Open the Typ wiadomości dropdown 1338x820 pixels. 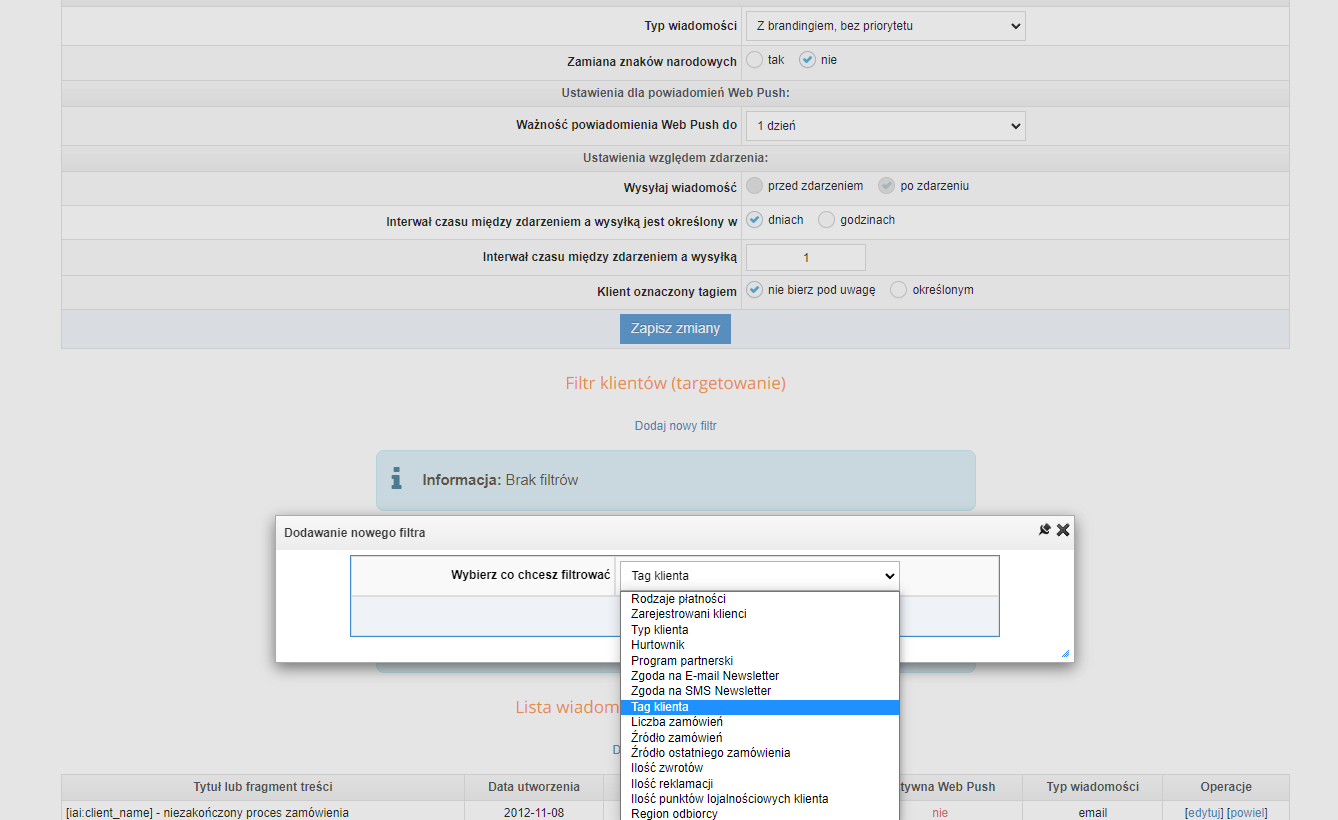click(x=885, y=26)
